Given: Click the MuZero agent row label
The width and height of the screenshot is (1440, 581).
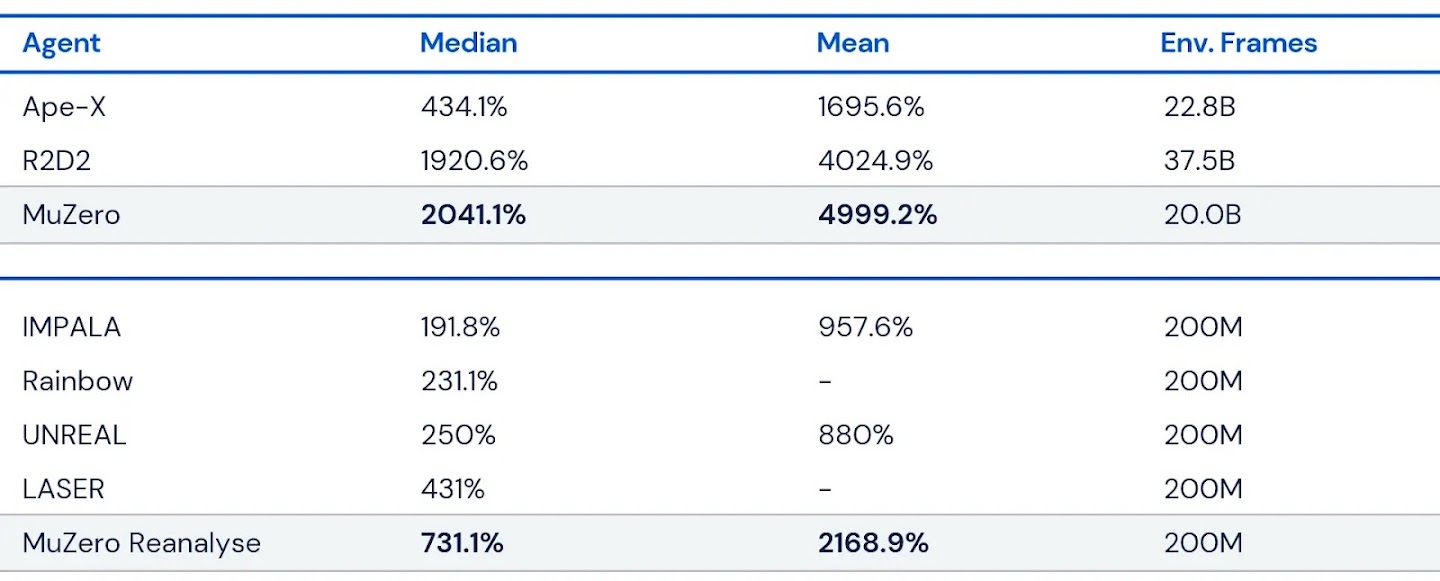Looking at the screenshot, I should tap(71, 215).
